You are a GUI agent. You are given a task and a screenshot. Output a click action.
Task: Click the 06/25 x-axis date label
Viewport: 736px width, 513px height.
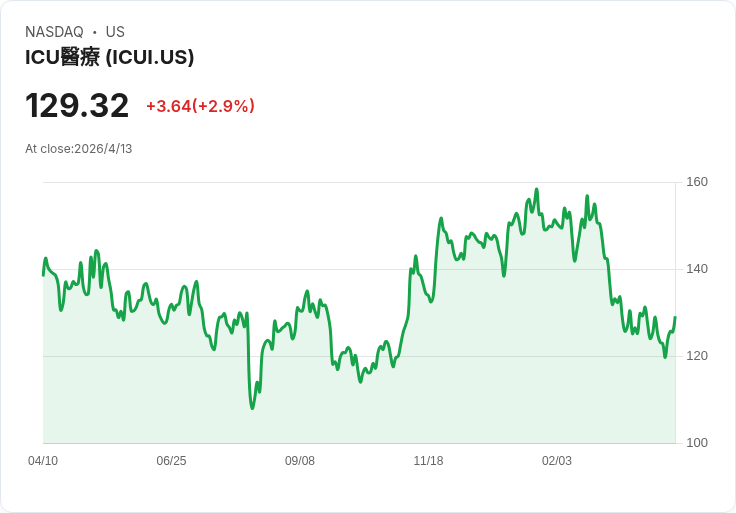(x=171, y=461)
